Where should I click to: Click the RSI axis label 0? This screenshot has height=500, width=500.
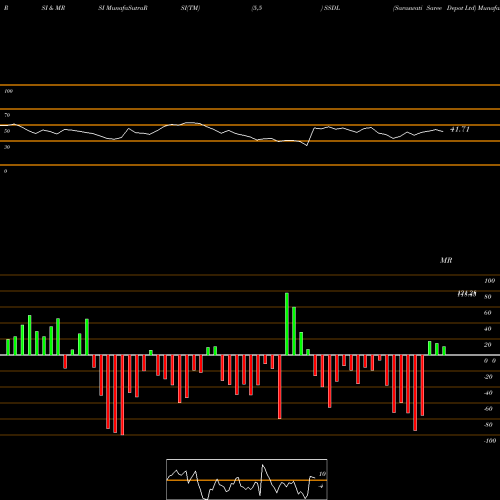5,171
